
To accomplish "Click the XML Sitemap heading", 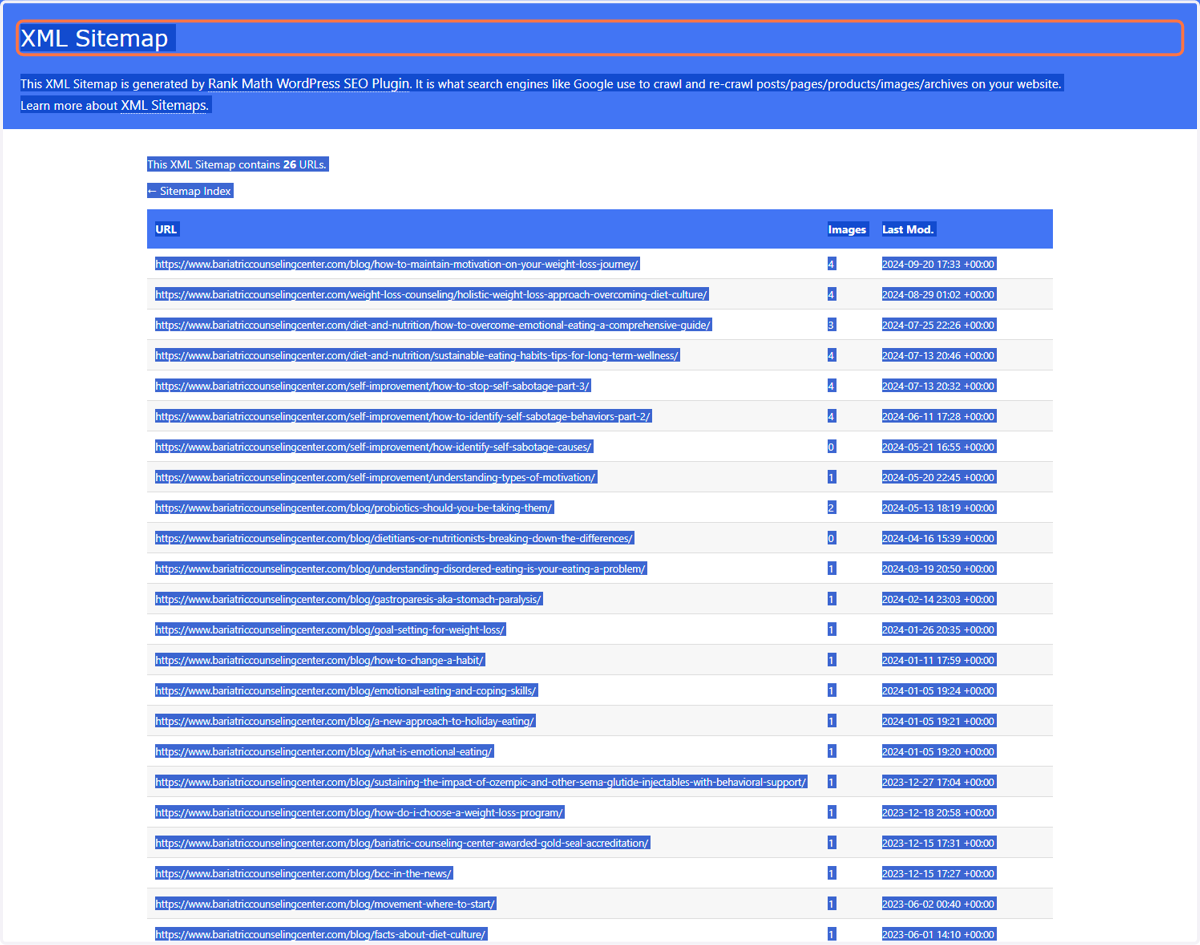I will [96, 38].
